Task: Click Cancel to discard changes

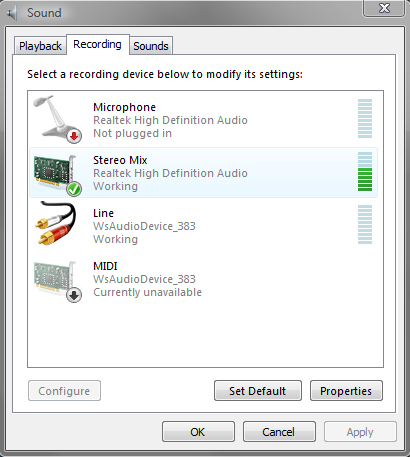Action: click(x=279, y=432)
